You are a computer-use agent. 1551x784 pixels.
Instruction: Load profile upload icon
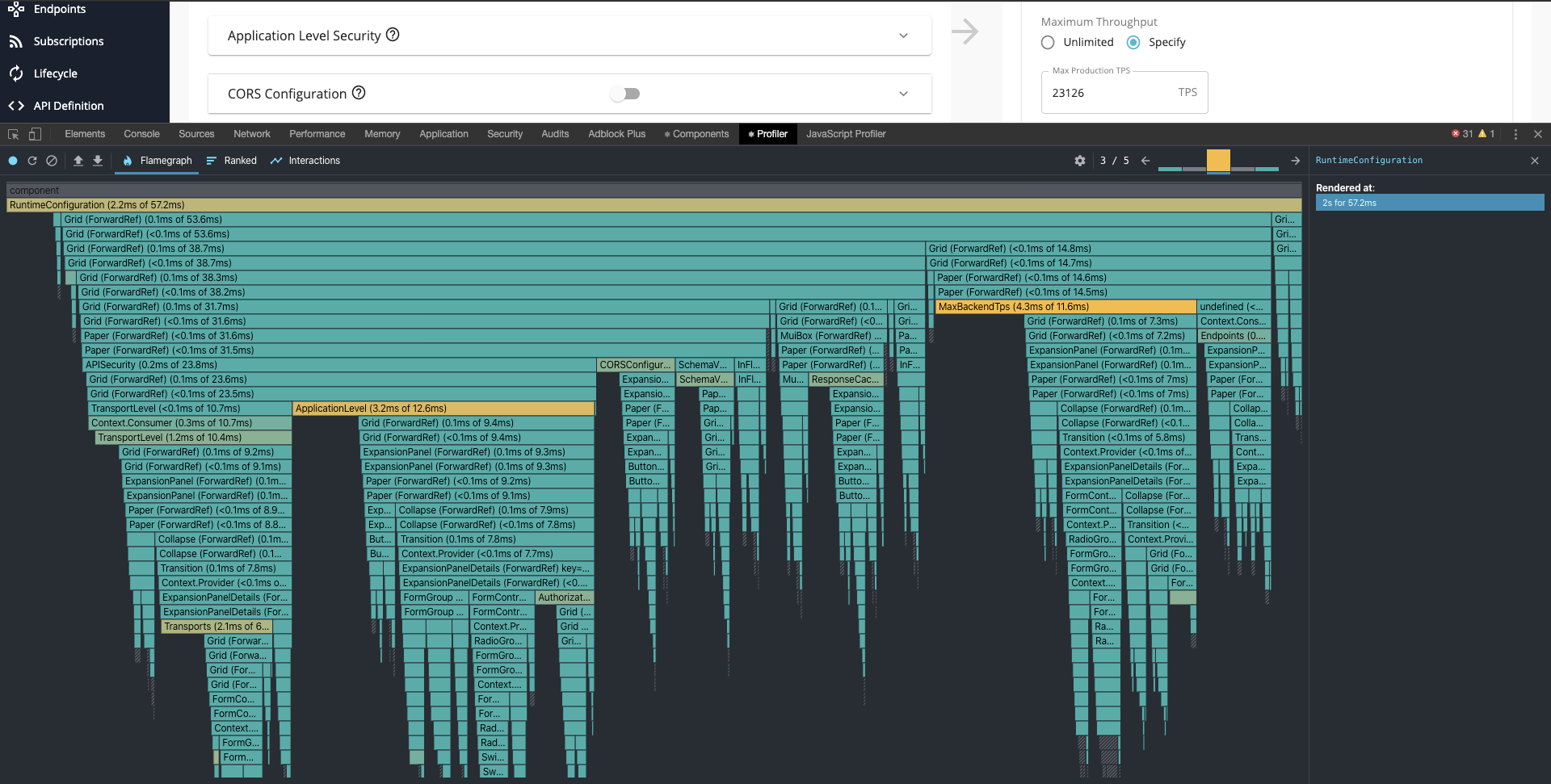click(78, 161)
